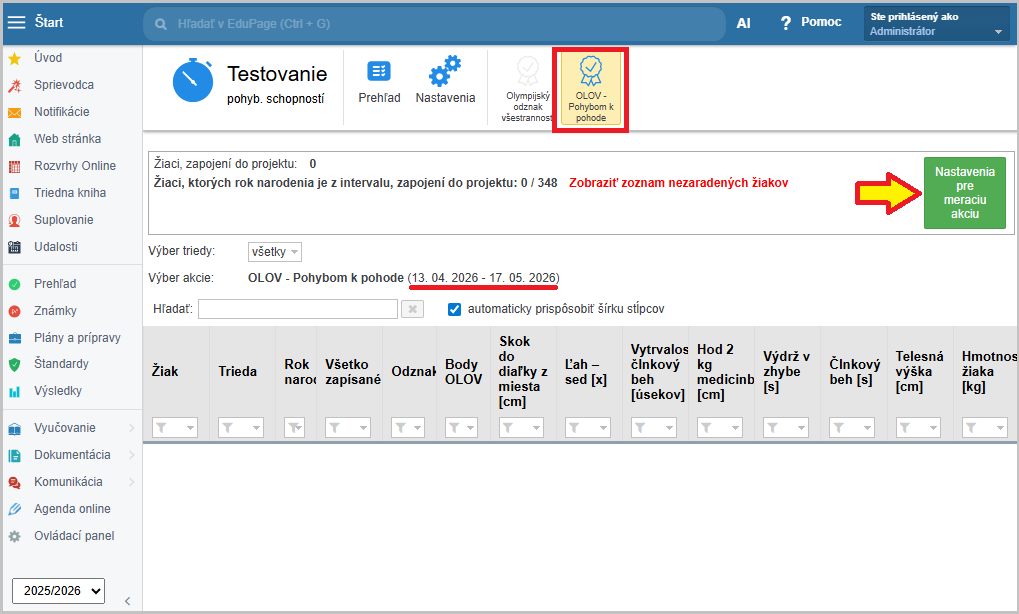Viewport: 1019px width, 614px height.
Task: Open the Prehľad toolbar icon
Action: (379, 81)
